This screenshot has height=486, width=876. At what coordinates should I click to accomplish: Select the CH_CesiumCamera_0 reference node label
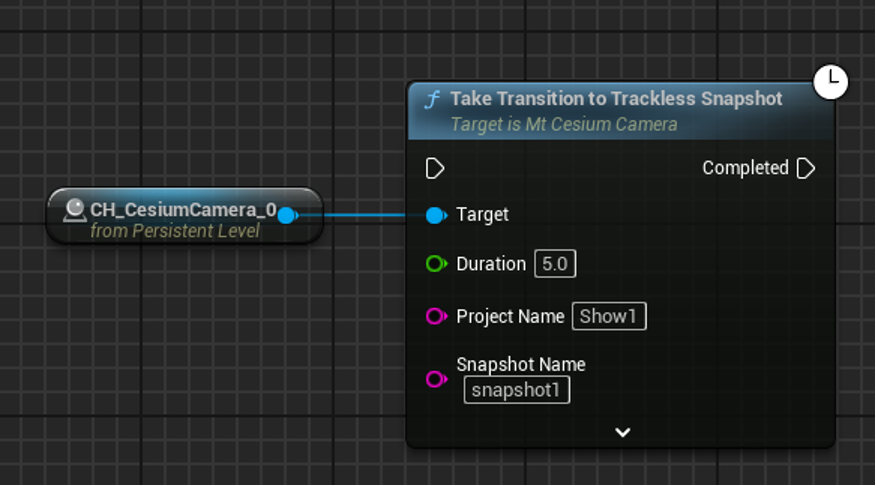(183, 210)
